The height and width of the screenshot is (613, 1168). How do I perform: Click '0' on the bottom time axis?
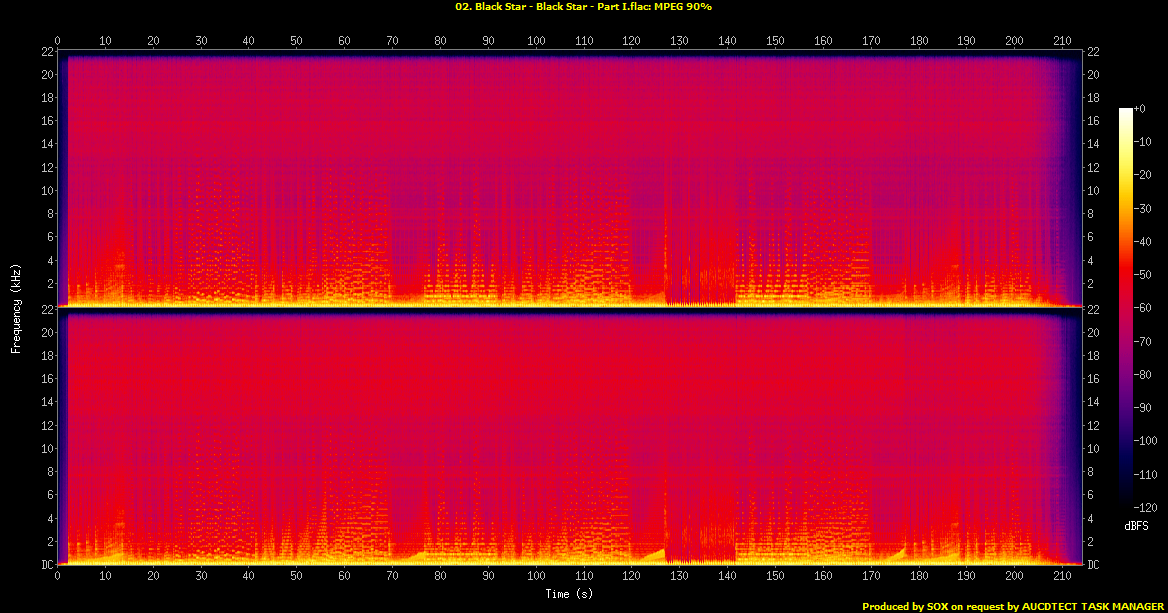tap(57, 576)
